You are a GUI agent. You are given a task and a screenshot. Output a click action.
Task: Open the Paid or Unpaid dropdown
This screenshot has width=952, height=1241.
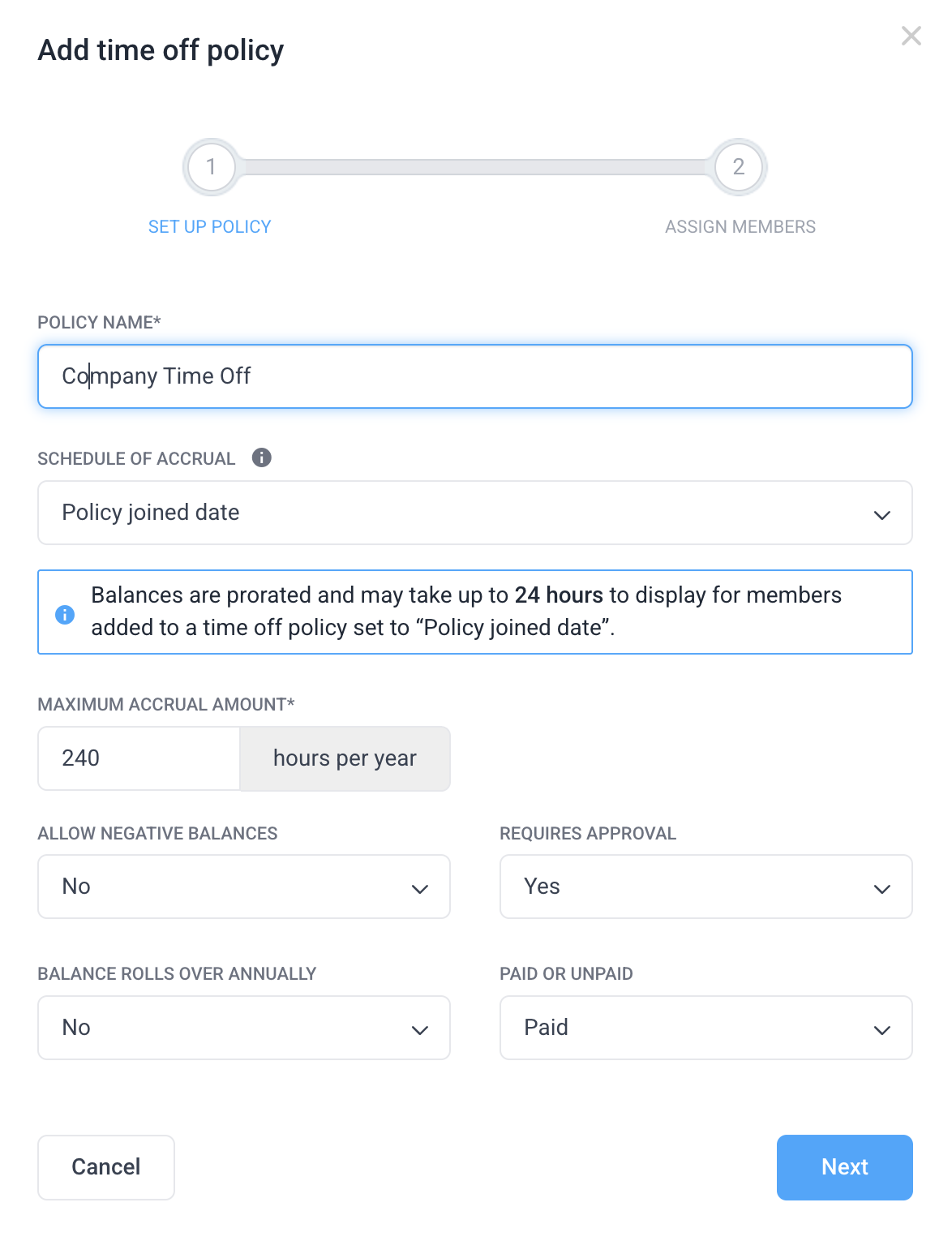[x=705, y=1028]
